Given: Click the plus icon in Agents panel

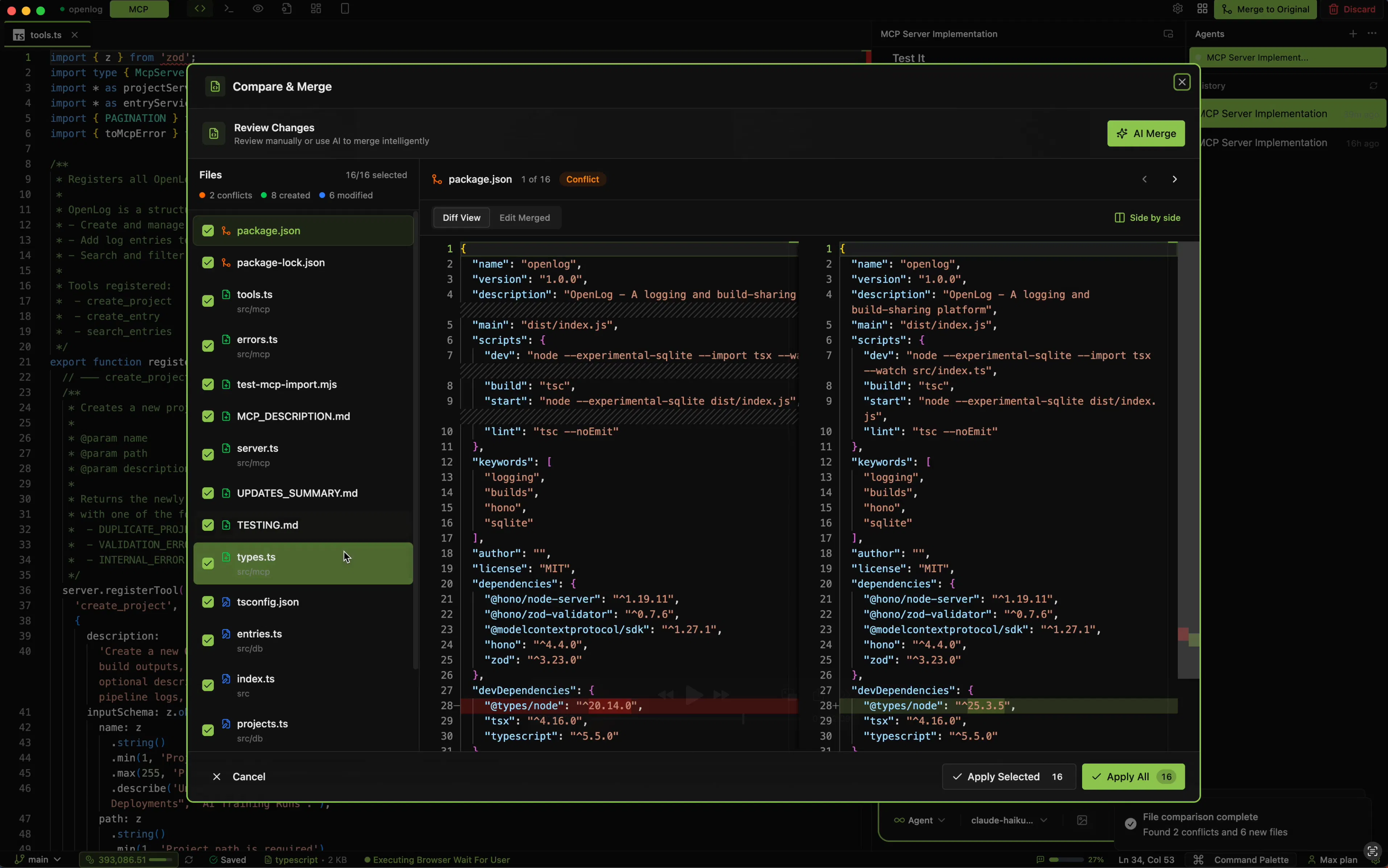Looking at the screenshot, I should (1353, 34).
